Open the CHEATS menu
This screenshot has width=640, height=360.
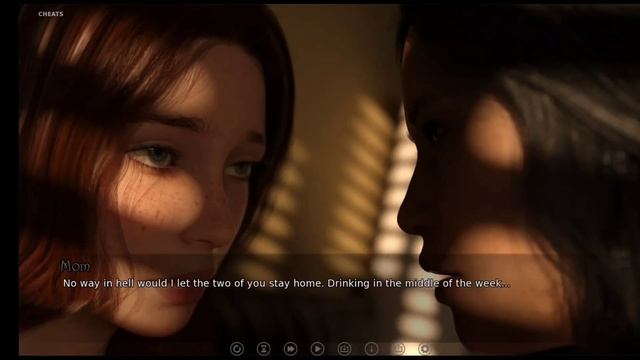[51, 14]
